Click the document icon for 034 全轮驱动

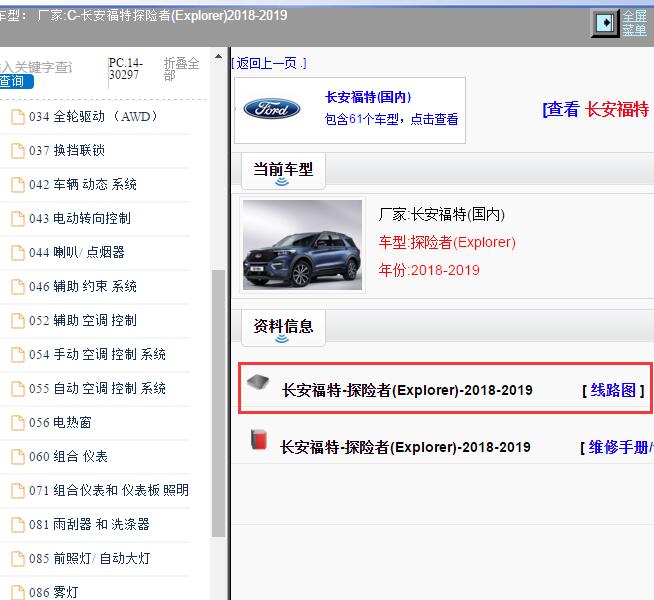point(18,117)
